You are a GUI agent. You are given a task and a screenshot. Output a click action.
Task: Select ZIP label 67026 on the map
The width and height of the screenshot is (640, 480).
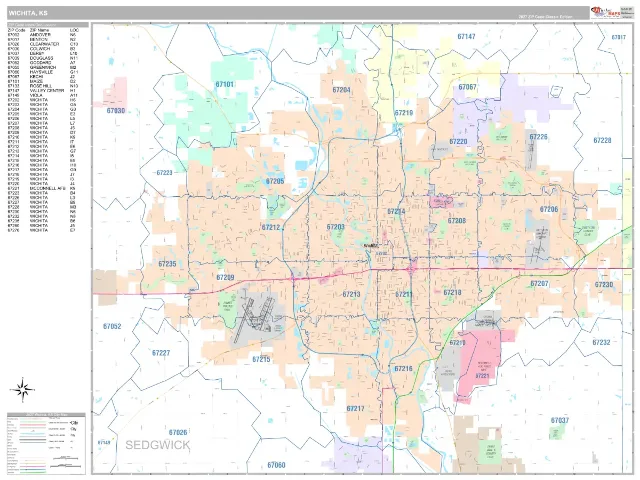click(178, 432)
